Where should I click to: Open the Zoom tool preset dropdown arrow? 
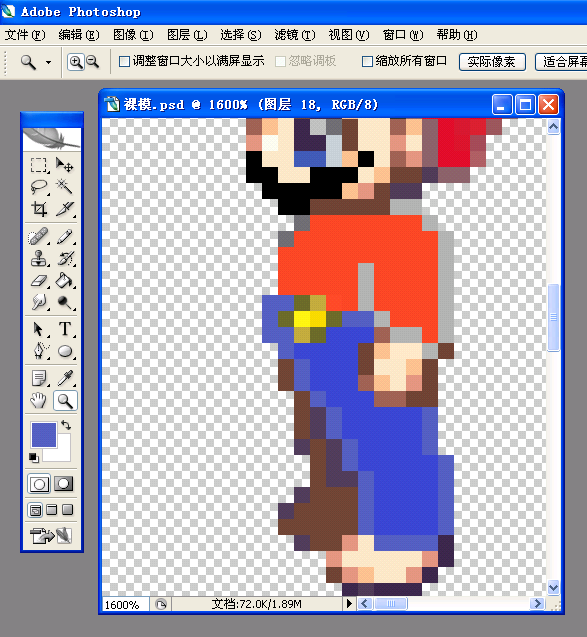(48, 63)
